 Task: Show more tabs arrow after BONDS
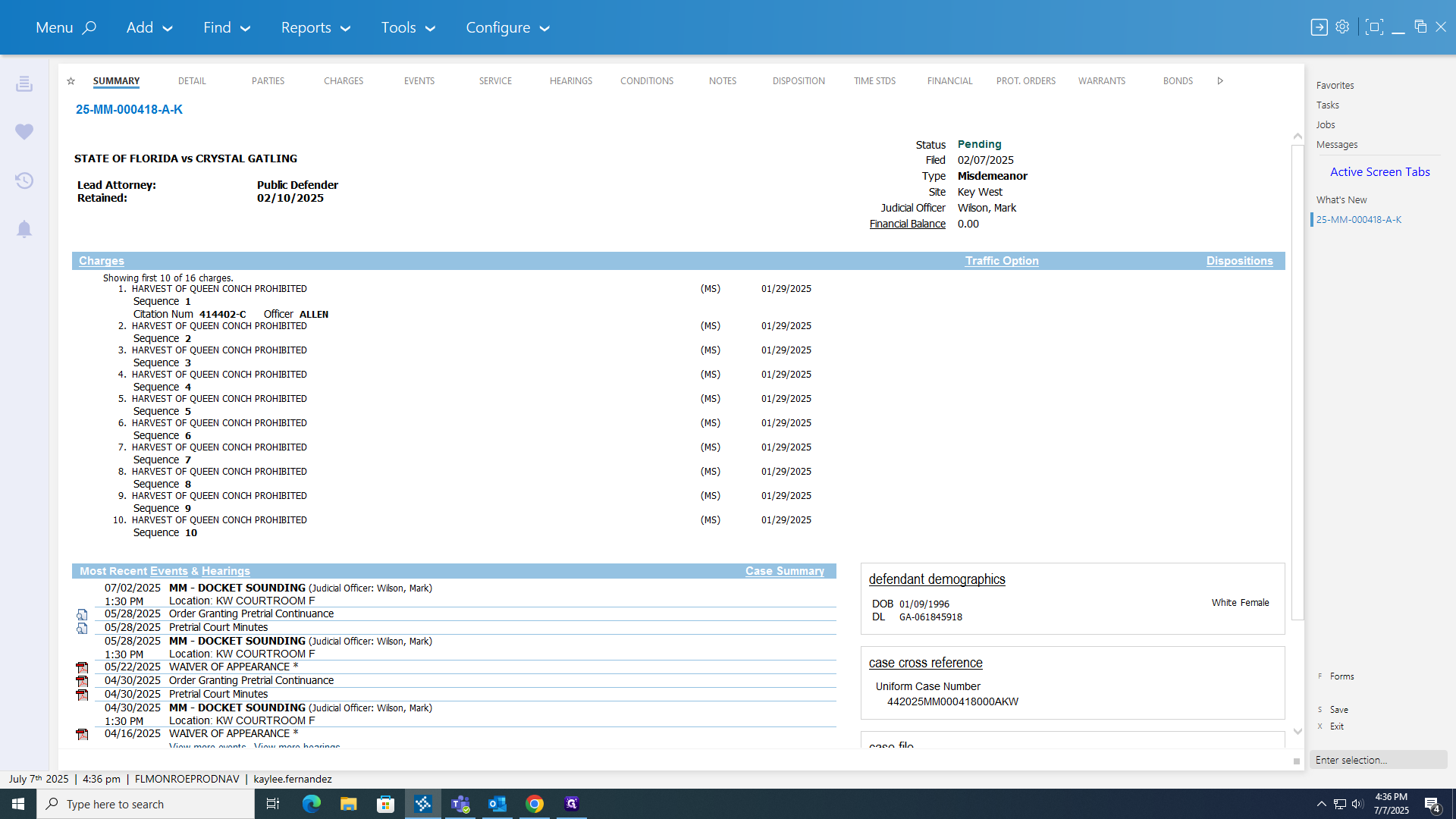pos(1220,81)
